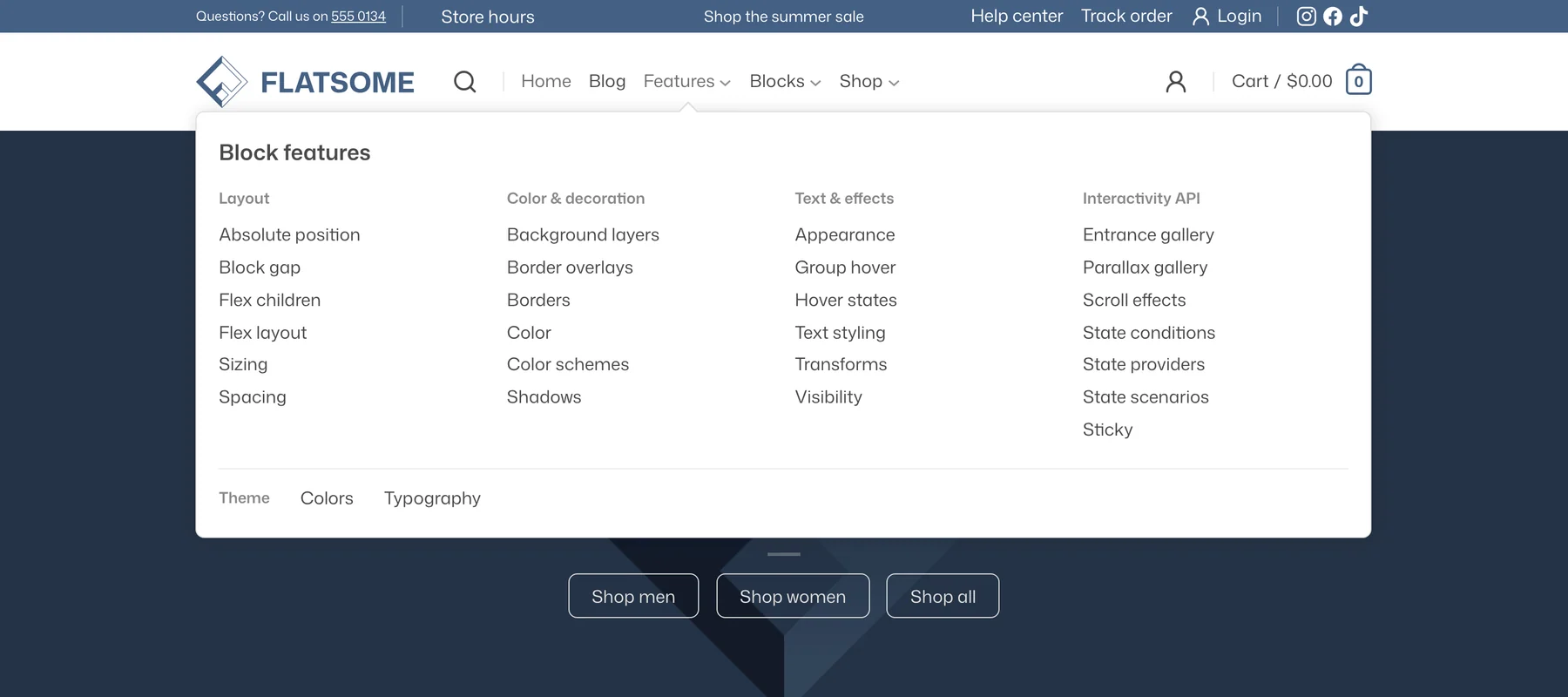
Task: Open the Help center link
Action: [x=1017, y=17]
